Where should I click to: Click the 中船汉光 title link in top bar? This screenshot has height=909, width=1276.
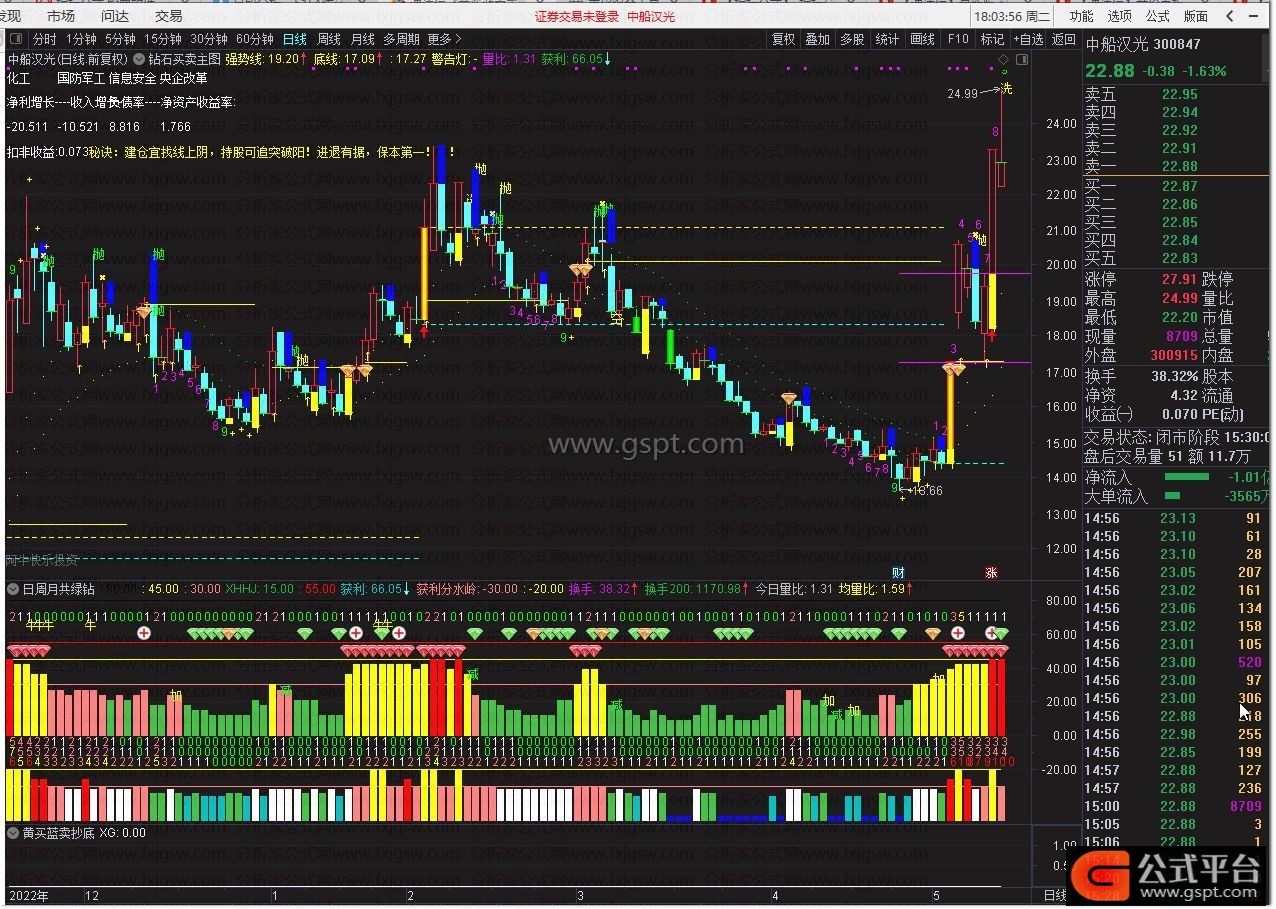[651, 16]
